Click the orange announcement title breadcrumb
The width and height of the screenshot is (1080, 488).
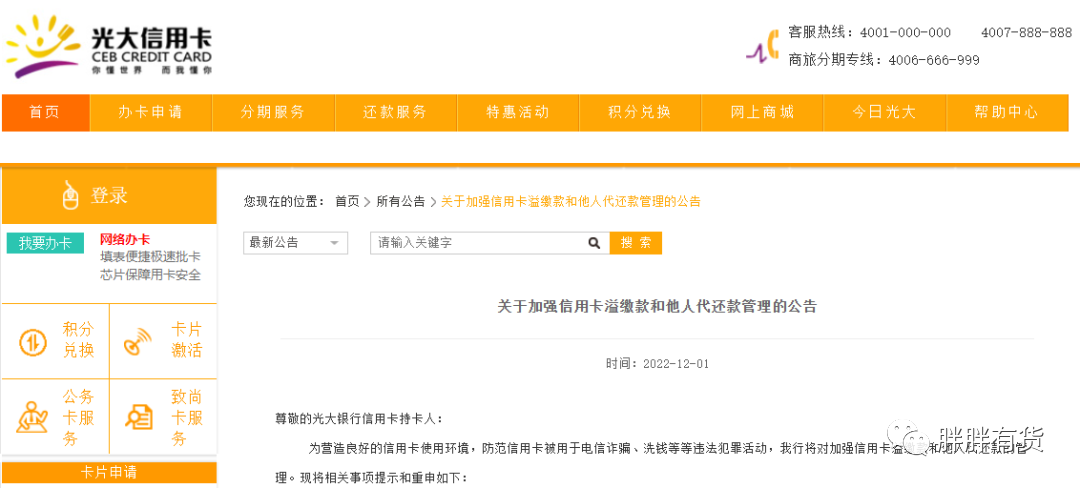click(x=571, y=202)
